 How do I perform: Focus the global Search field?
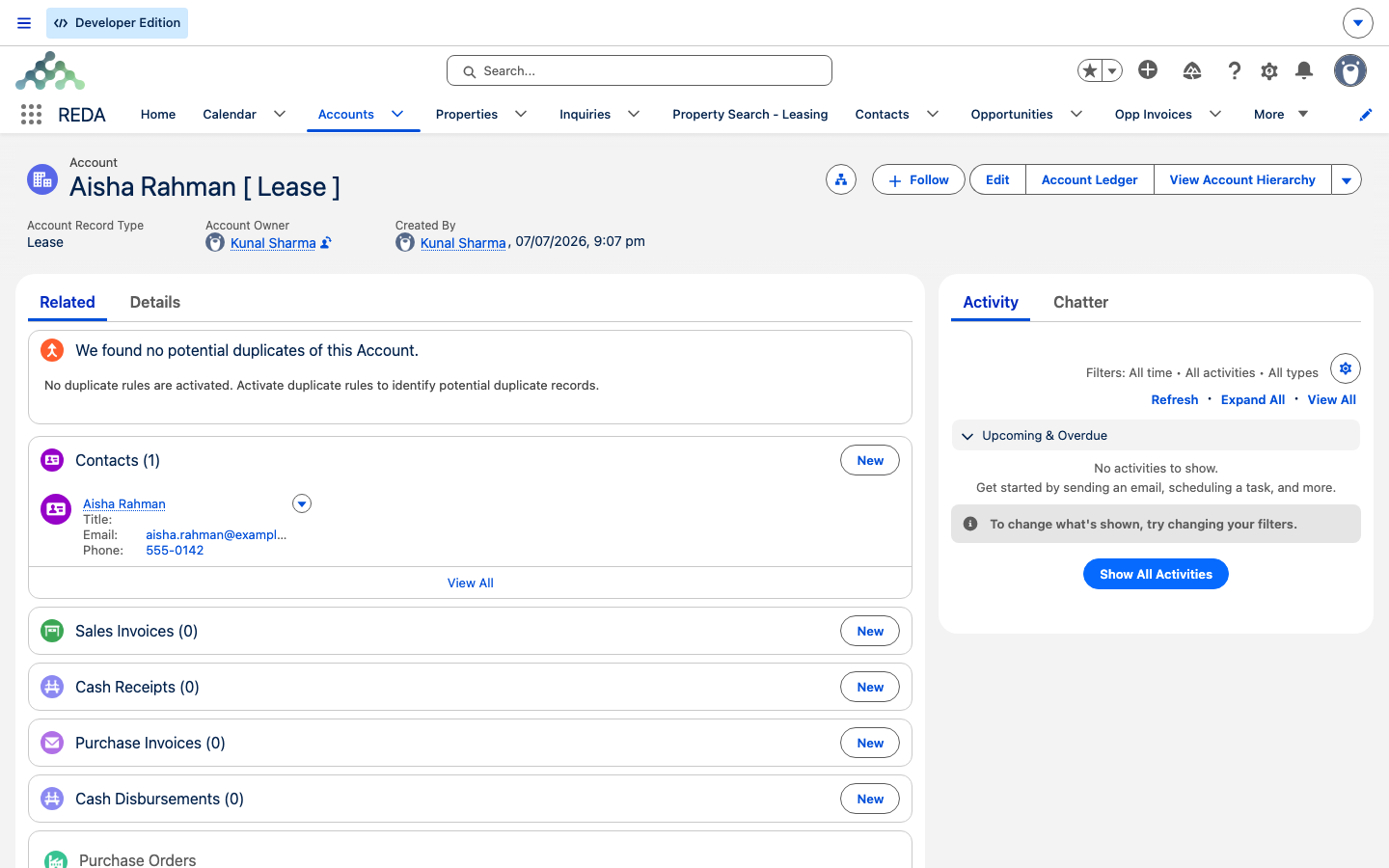[x=640, y=70]
